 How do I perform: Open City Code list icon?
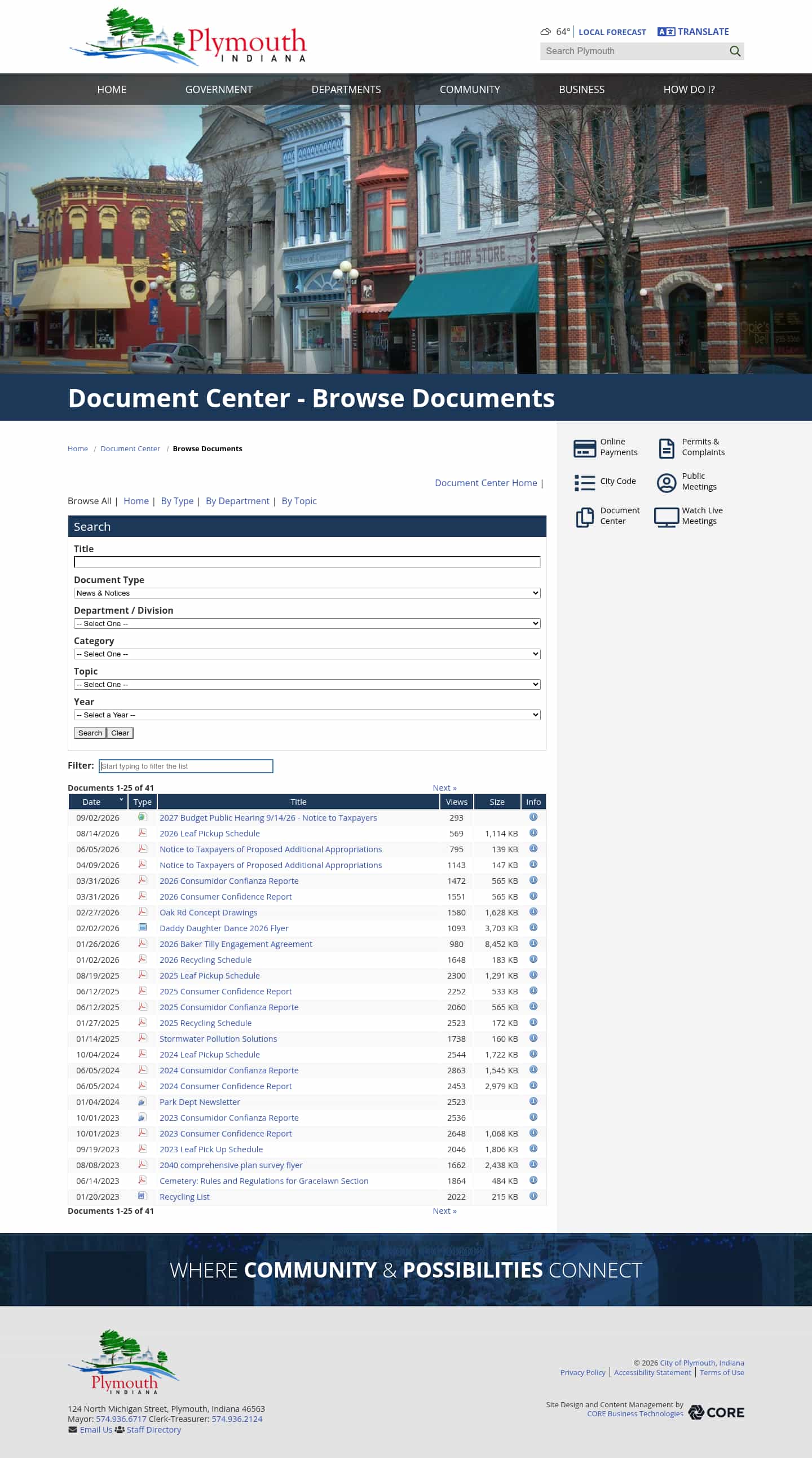tap(585, 482)
